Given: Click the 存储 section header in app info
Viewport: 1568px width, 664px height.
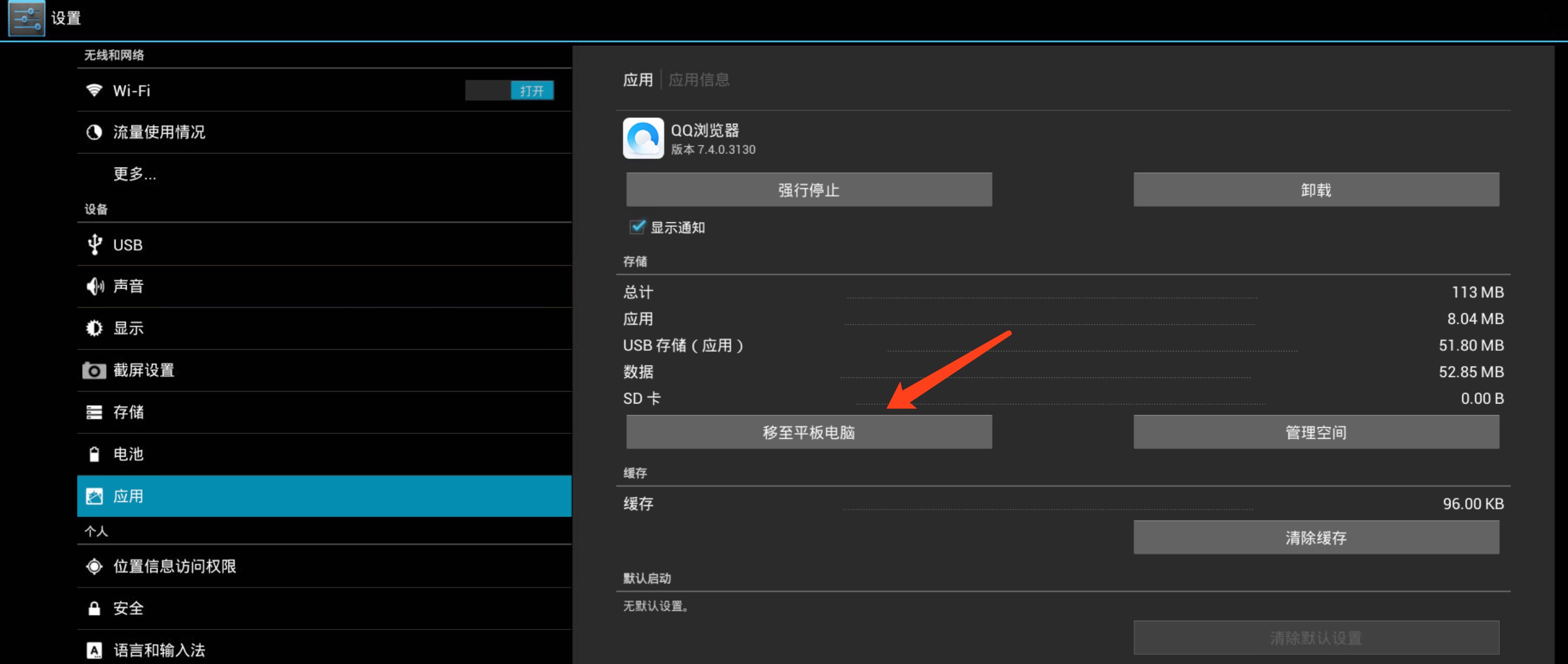Looking at the screenshot, I should click(x=635, y=262).
